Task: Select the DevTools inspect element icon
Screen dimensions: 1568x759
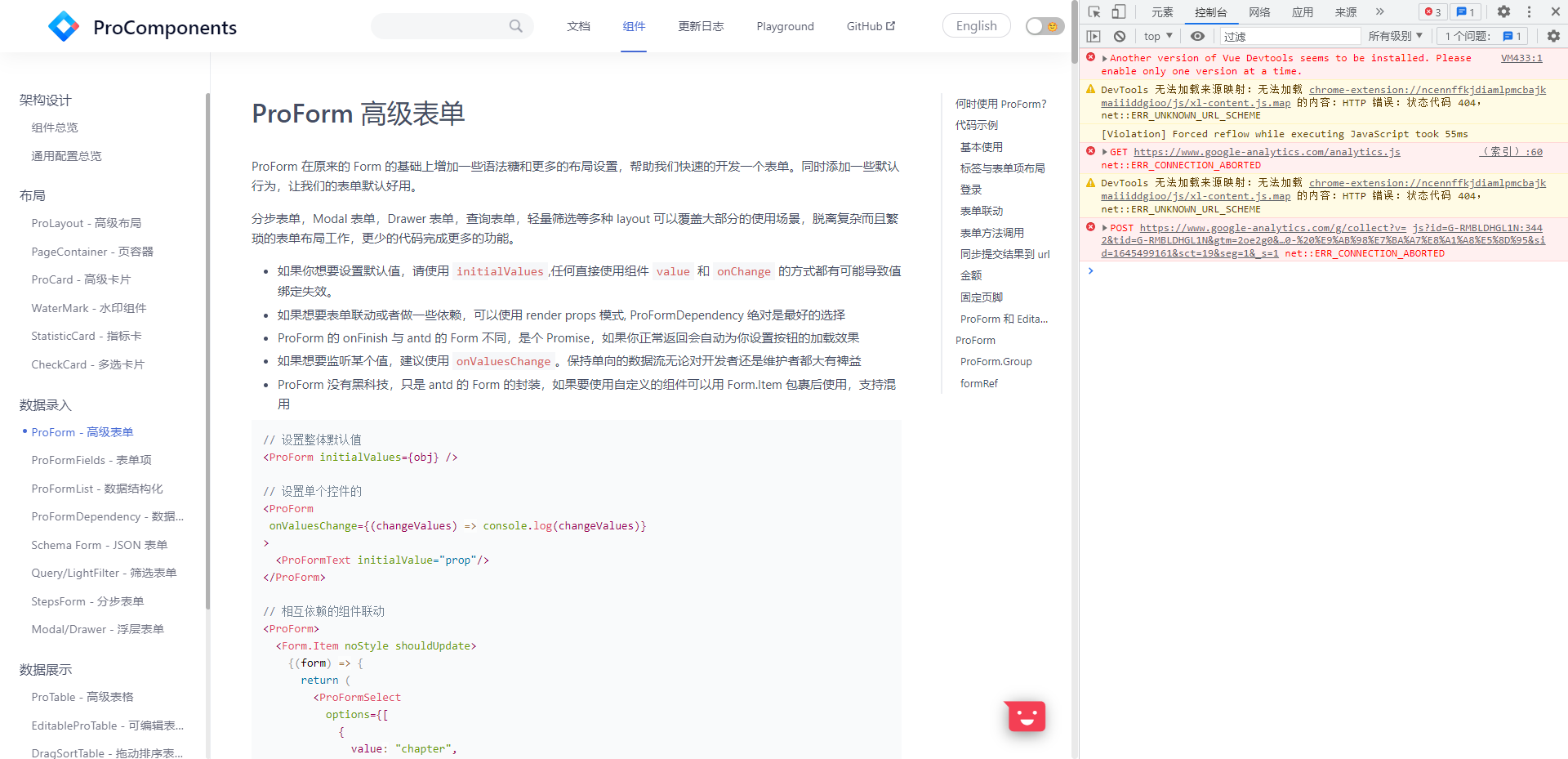Action: pos(1094,11)
